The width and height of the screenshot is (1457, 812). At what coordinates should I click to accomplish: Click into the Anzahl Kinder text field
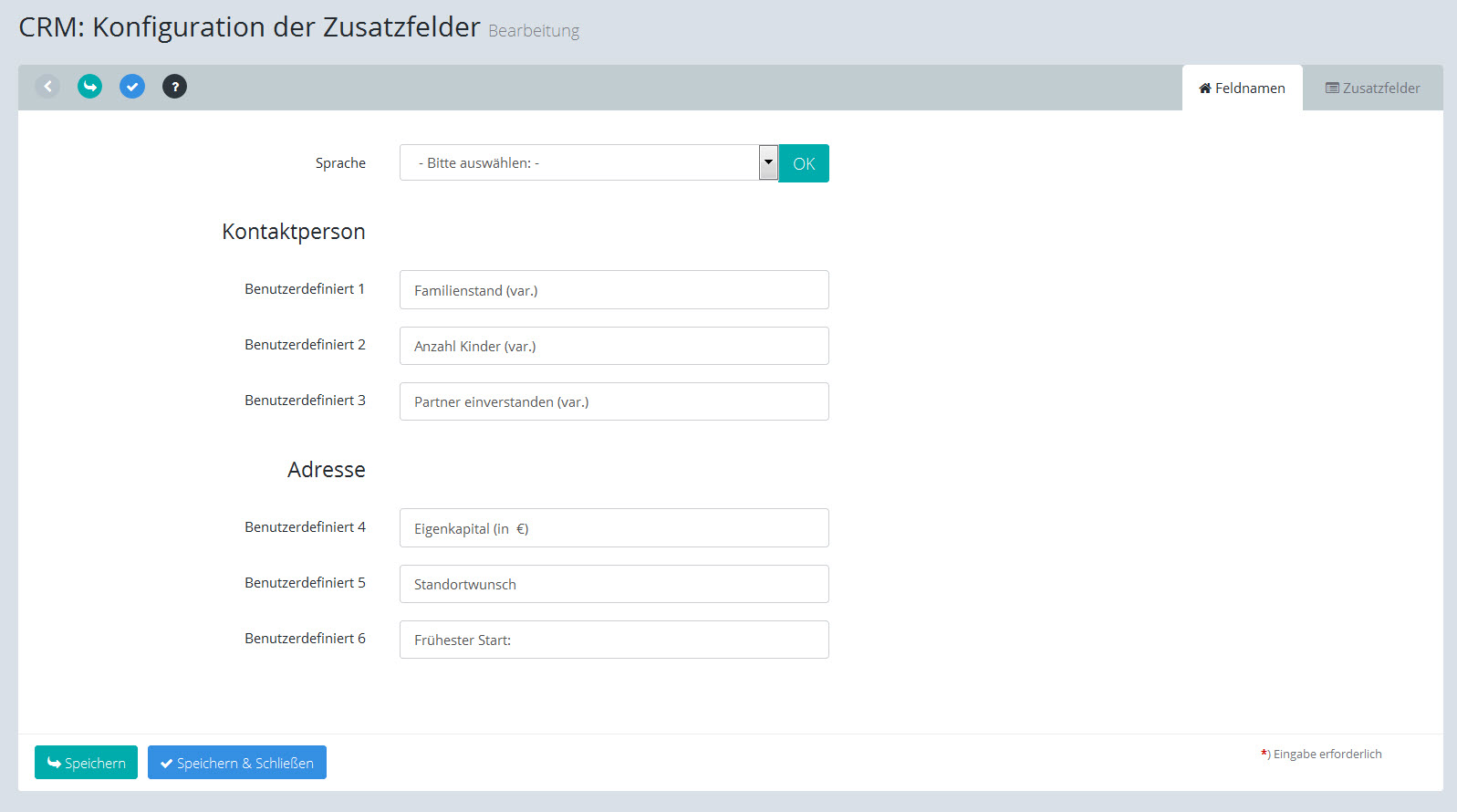click(614, 346)
